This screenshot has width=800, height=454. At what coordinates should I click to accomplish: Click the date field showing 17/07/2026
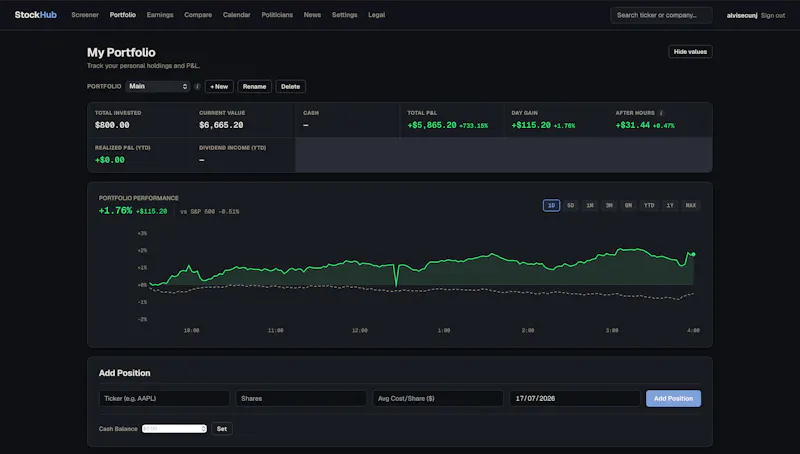coord(574,398)
